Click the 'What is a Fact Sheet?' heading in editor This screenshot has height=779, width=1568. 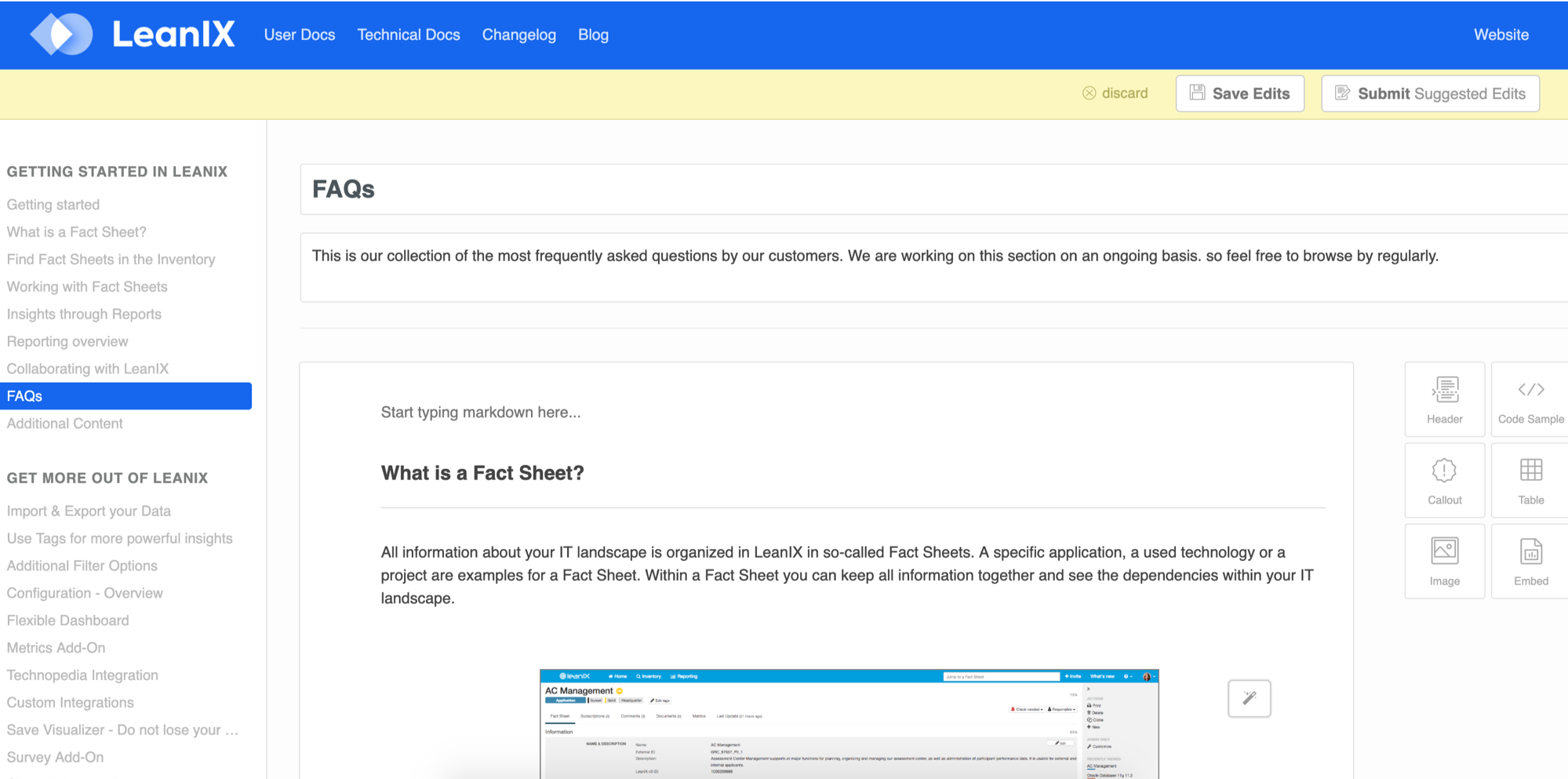482,473
